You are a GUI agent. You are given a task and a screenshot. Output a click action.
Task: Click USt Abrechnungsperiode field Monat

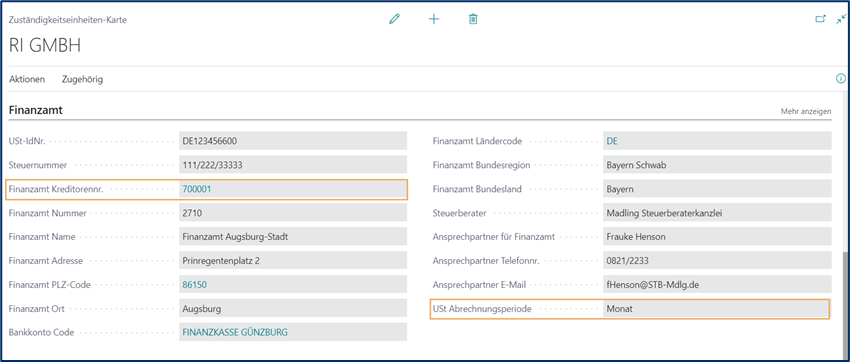(717, 309)
